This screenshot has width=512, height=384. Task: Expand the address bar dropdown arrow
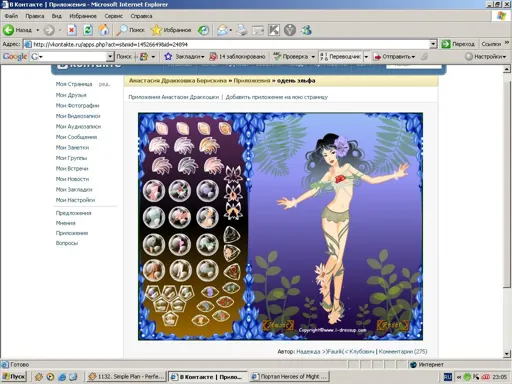(x=433, y=44)
